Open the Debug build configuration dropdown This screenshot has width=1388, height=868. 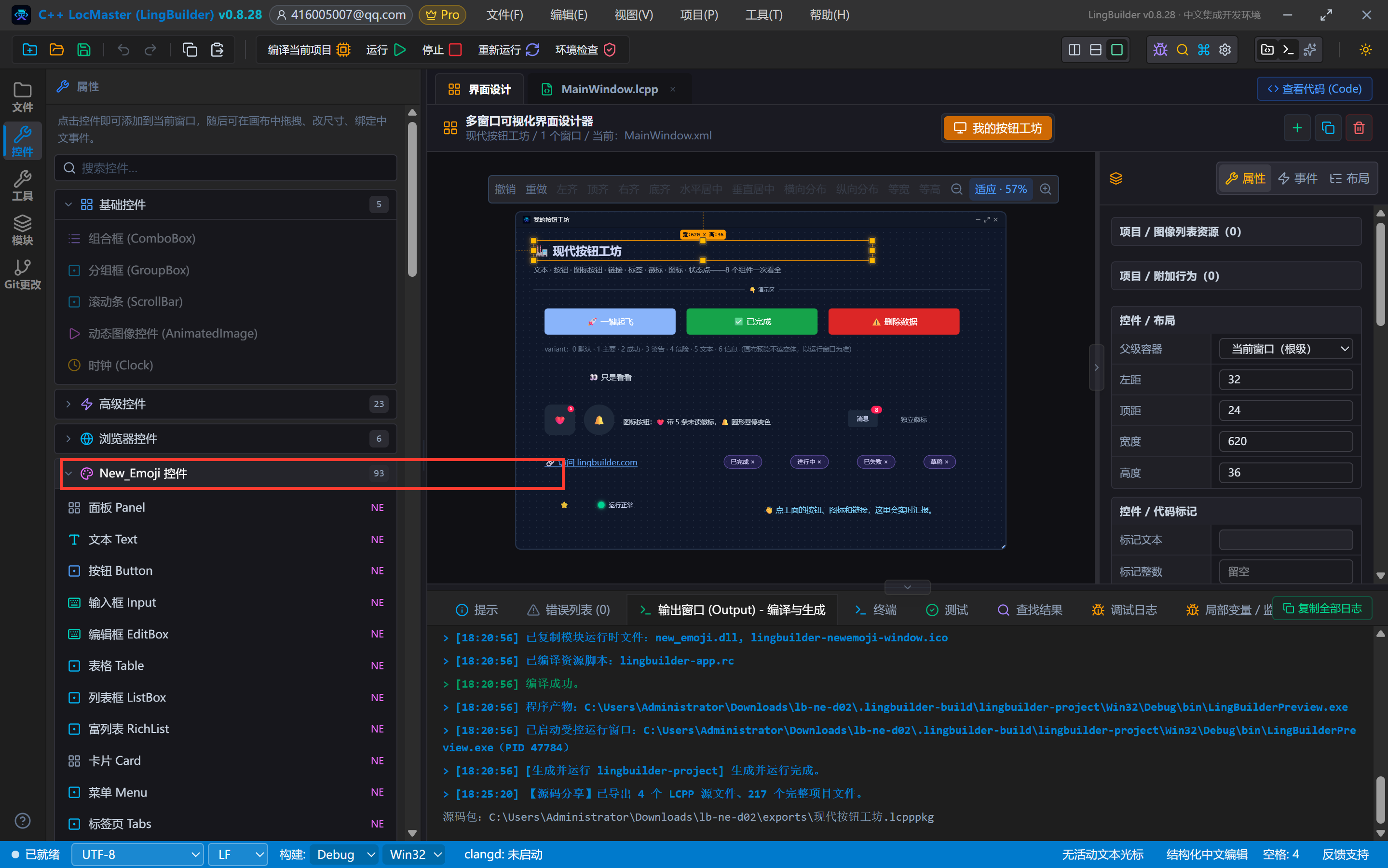(344, 854)
